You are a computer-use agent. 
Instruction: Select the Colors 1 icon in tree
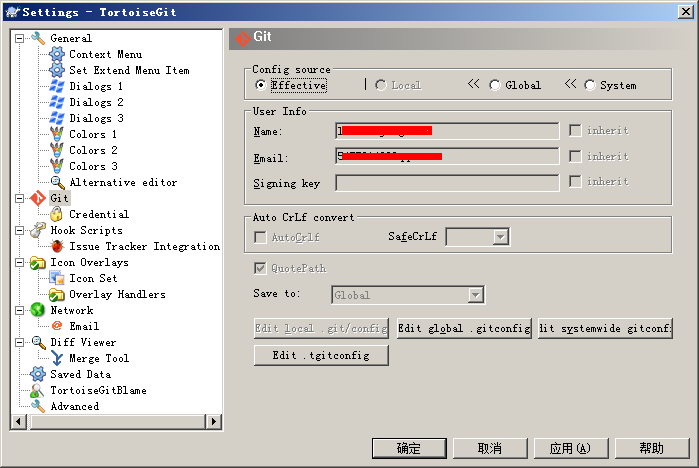(57, 134)
